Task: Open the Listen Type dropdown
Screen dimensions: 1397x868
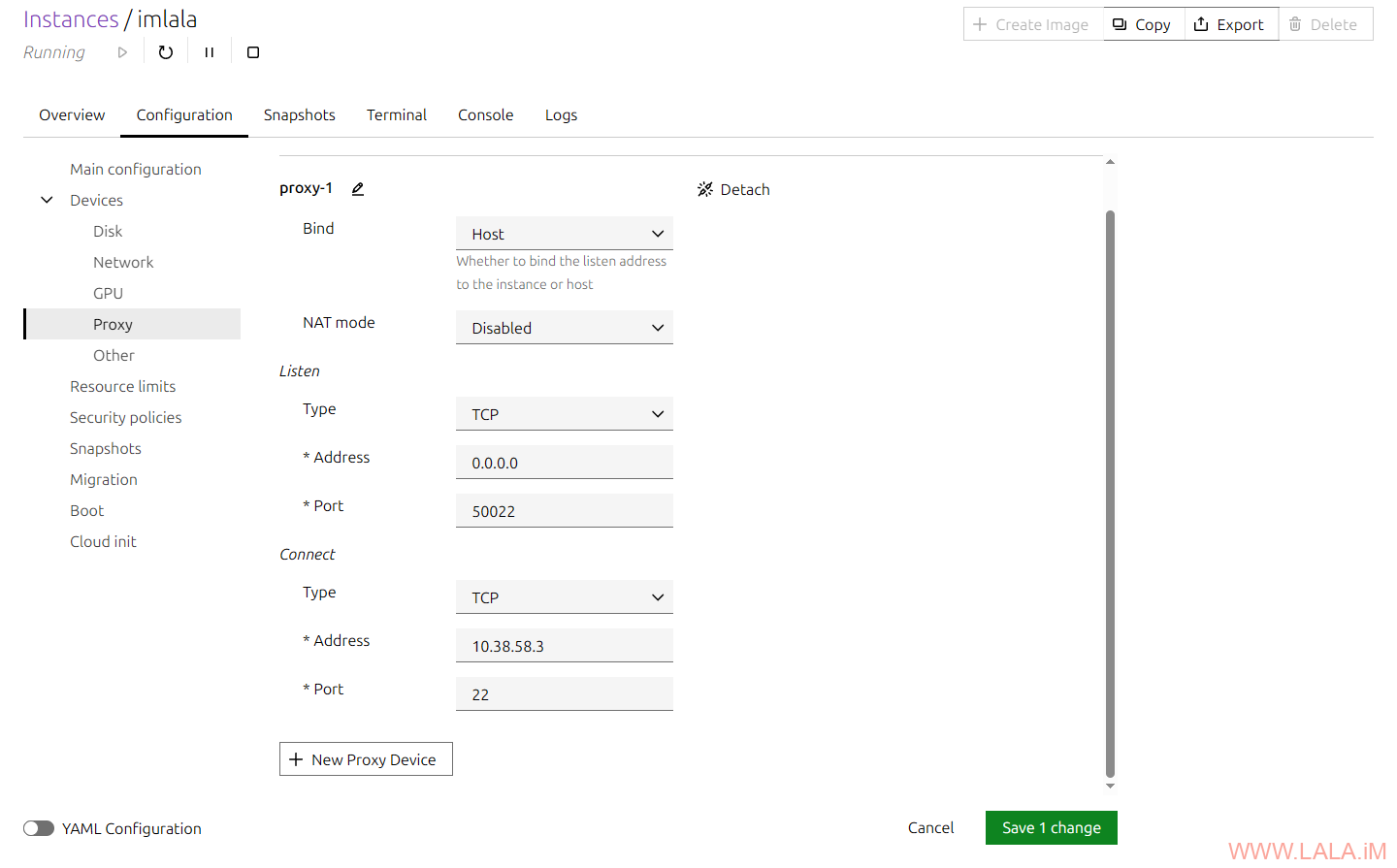Action: tap(564, 414)
